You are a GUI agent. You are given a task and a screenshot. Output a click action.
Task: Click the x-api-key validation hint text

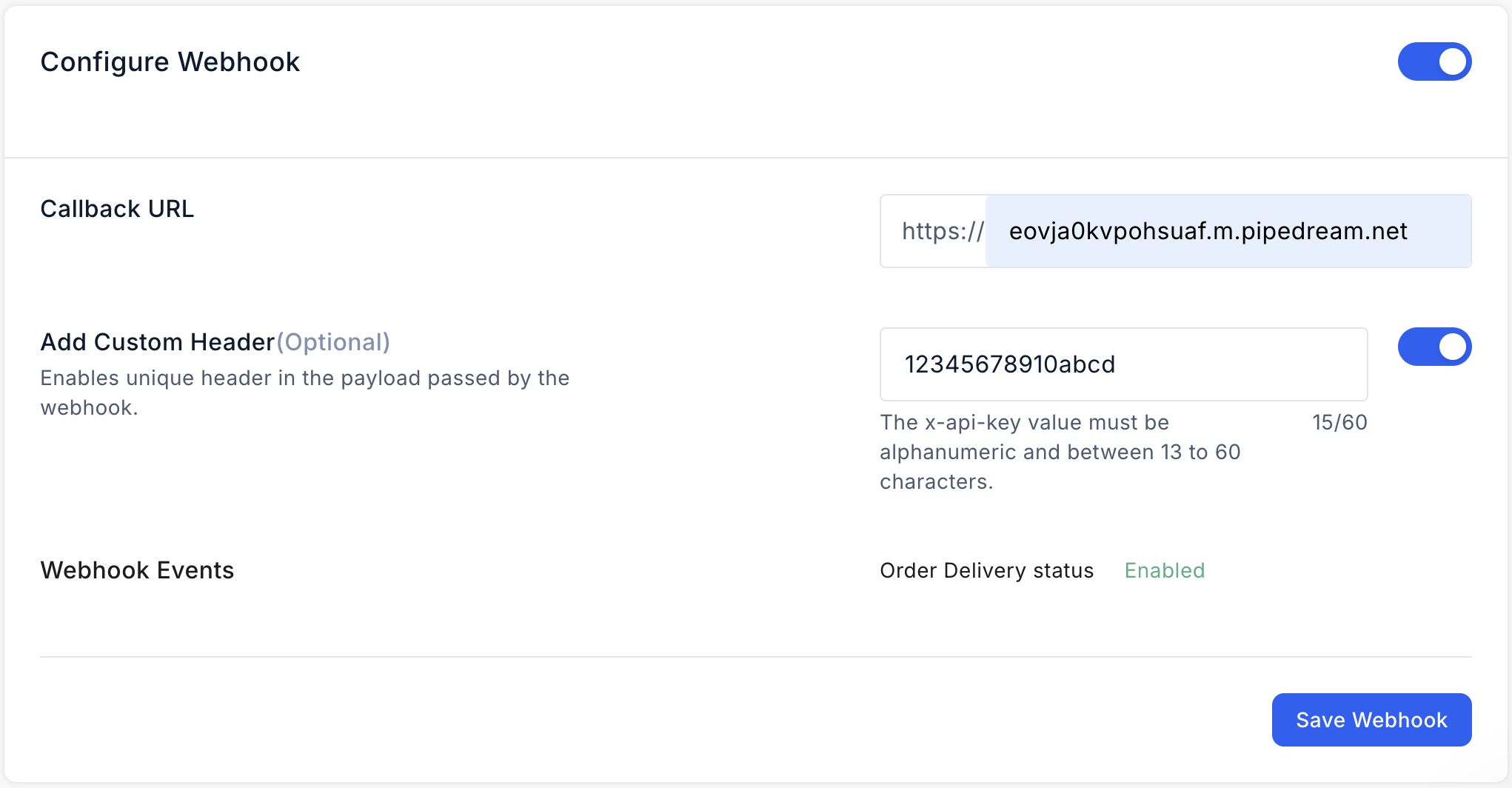click(x=1060, y=452)
